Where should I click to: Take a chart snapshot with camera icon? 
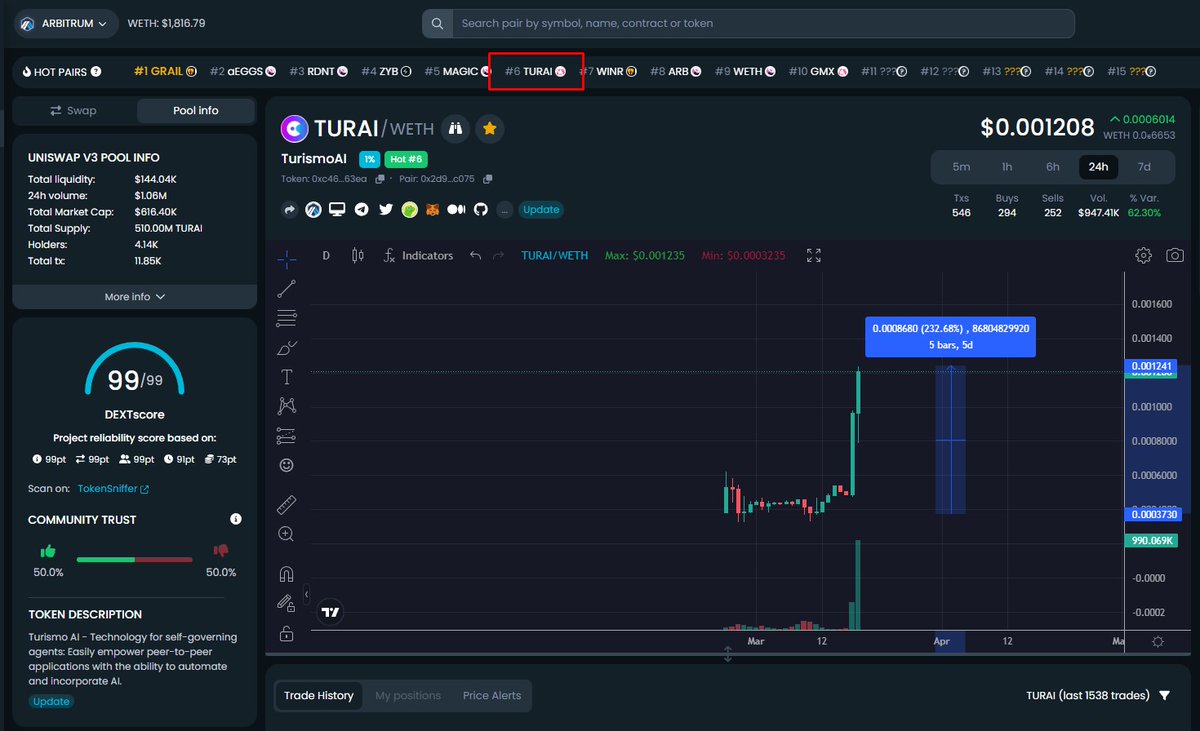pos(1175,256)
